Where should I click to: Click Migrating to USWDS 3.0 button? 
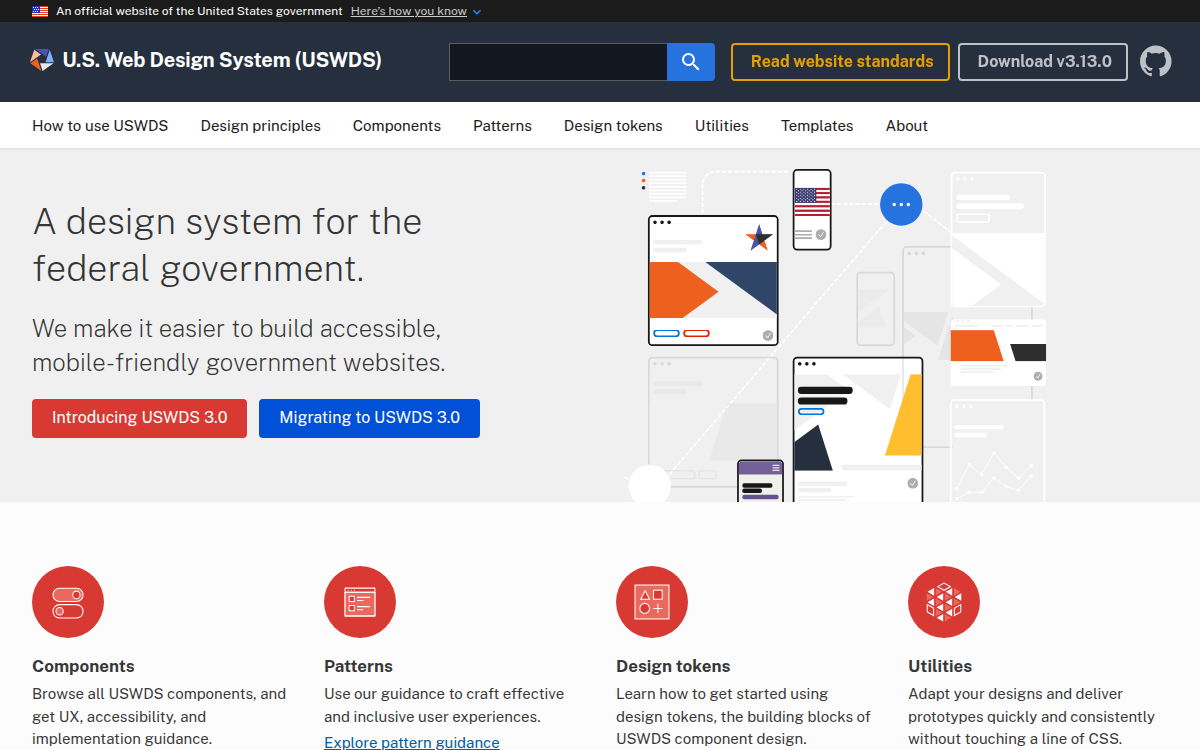coord(369,418)
